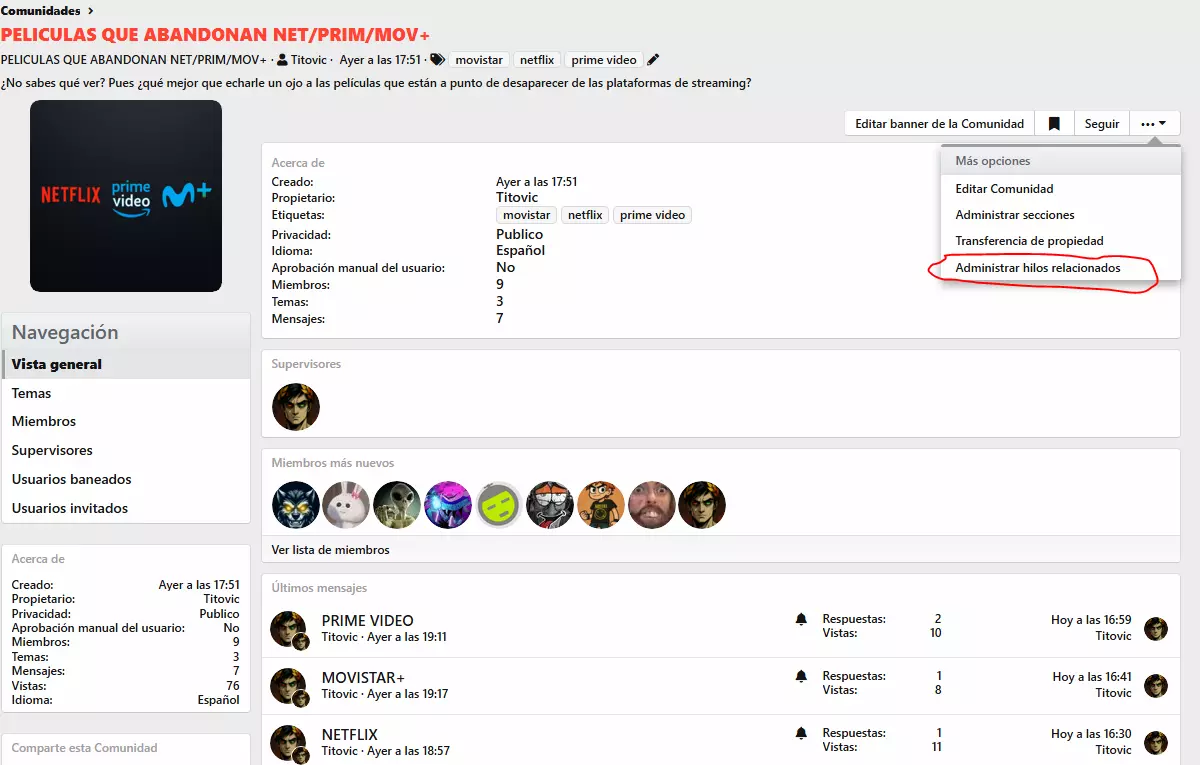Click the Seguir button
The image size is (1200, 765).
1102,124
